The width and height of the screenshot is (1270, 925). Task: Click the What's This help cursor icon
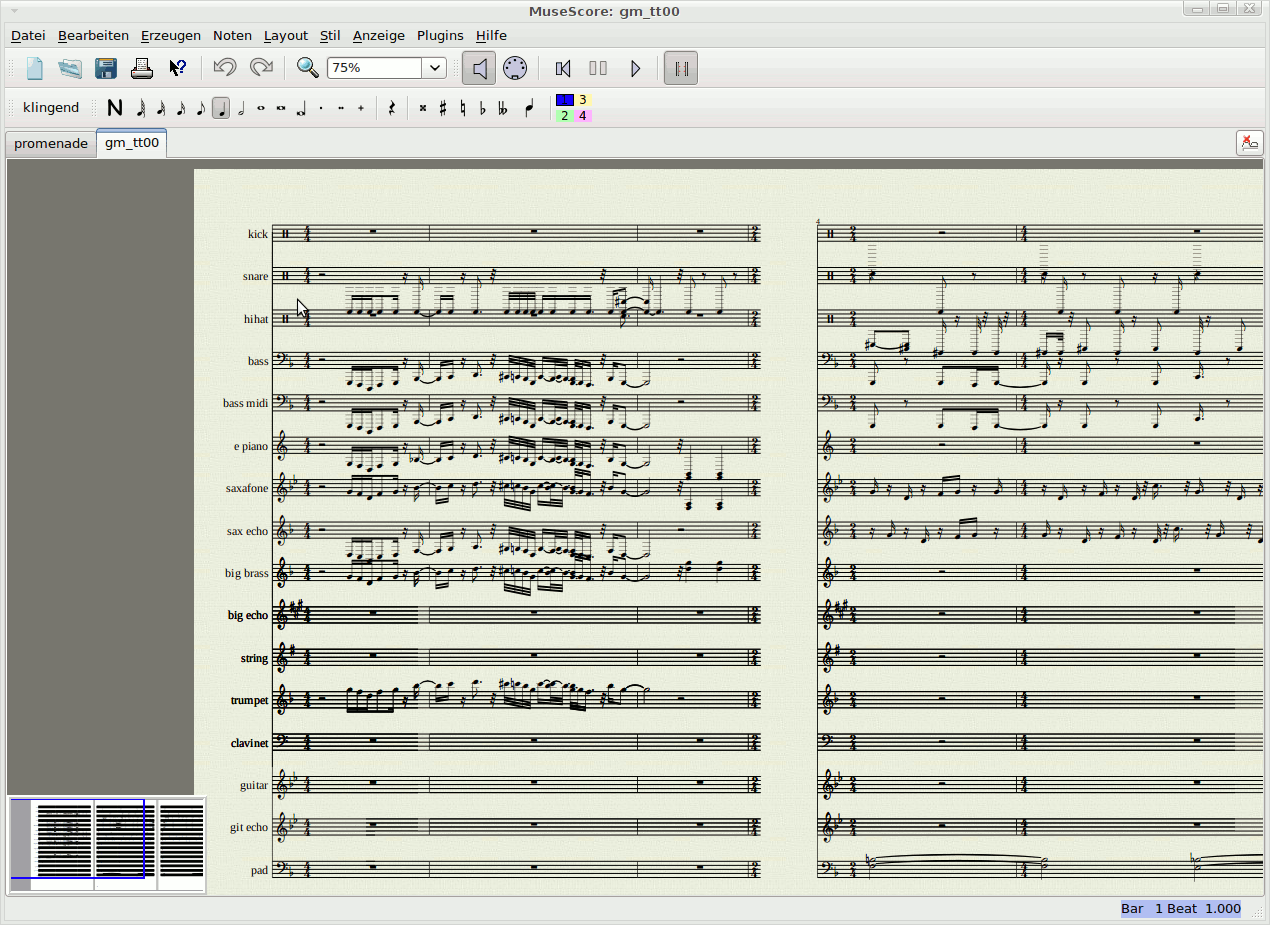[177, 68]
